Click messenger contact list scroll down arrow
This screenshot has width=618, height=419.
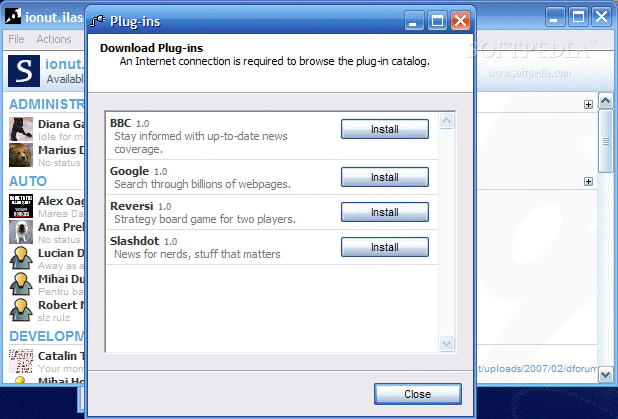pos(606,374)
